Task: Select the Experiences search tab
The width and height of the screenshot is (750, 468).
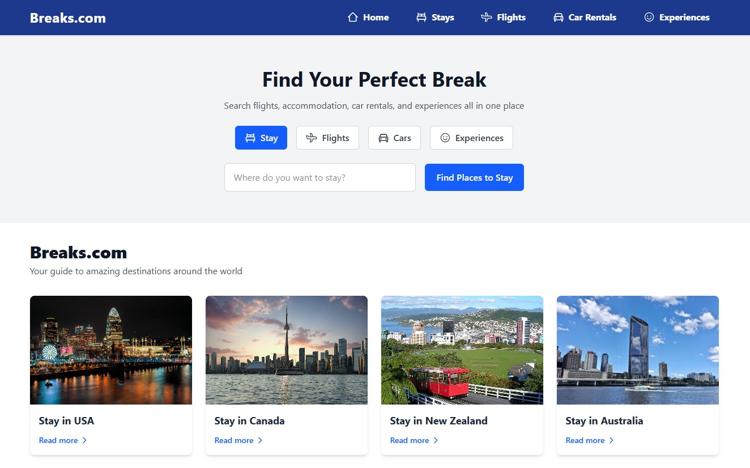Action: (x=471, y=138)
